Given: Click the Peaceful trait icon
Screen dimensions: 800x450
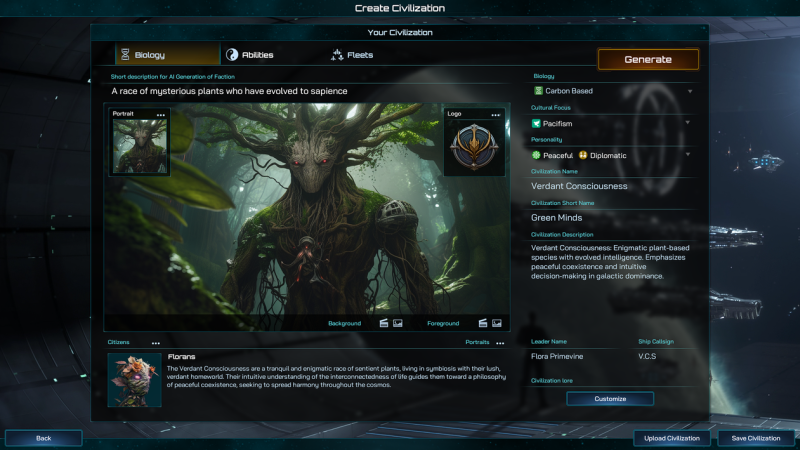Looking at the screenshot, I should pyautogui.click(x=536, y=155).
